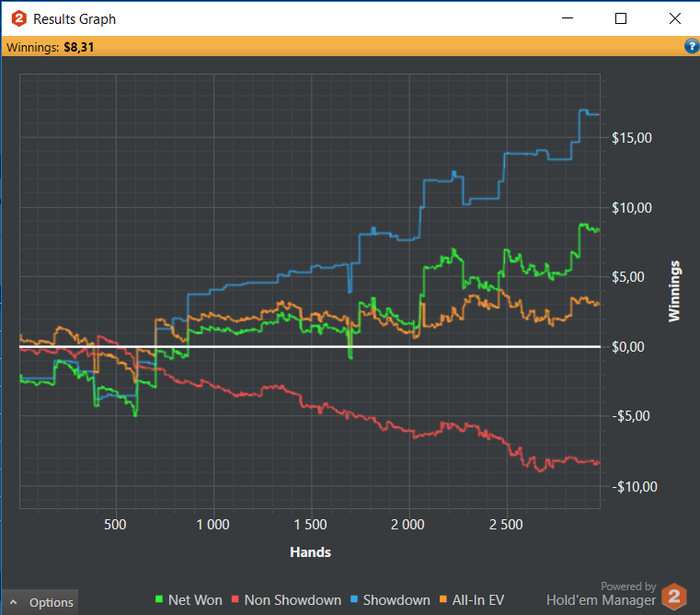This screenshot has width=700, height=615.
Task: Click the 500 hands axis label
Action: (115, 524)
